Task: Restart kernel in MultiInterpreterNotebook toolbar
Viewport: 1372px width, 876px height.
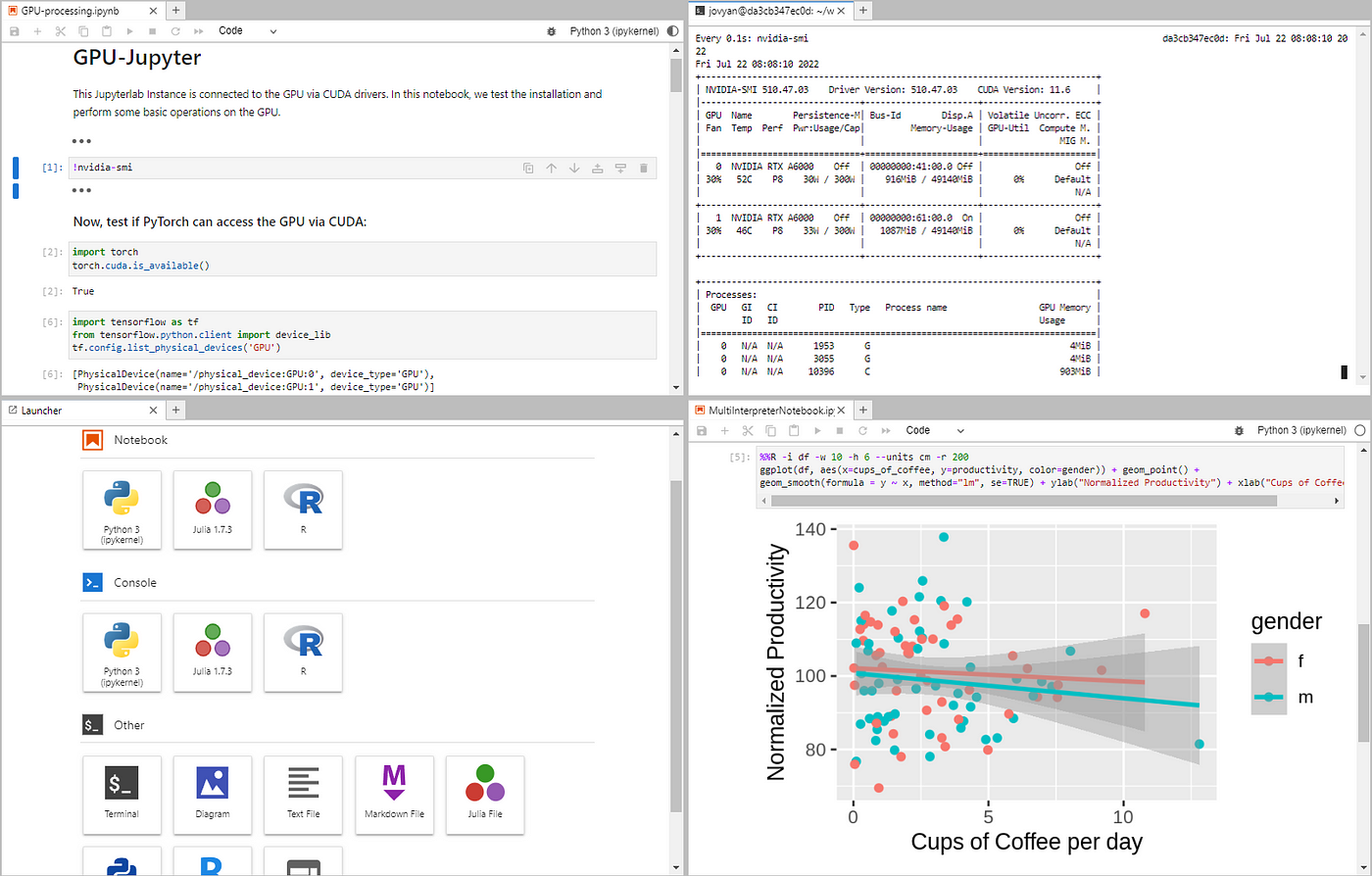Action: coord(862,430)
